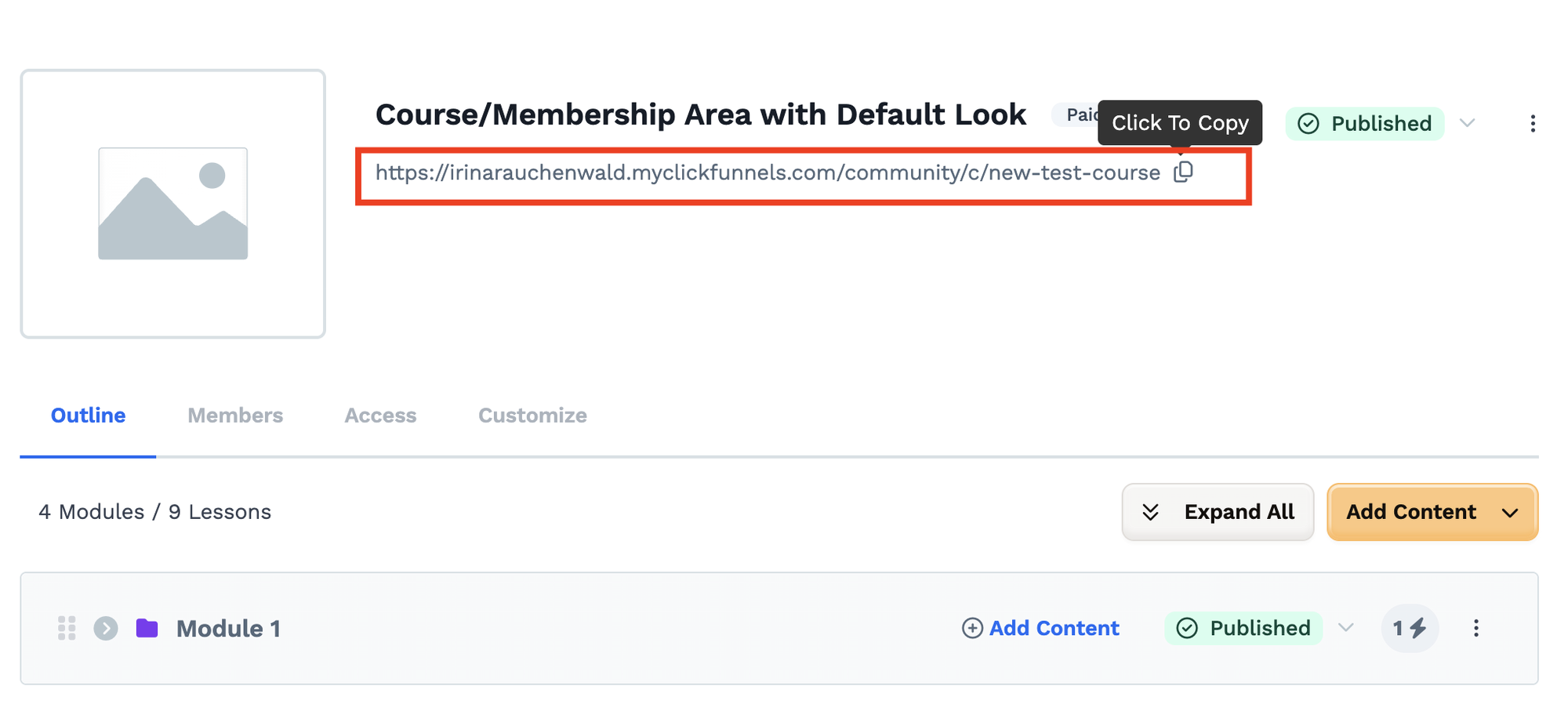The height and width of the screenshot is (704, 1568).
Task: Open the course Published status dropdown
Action: coord(1468,123)
